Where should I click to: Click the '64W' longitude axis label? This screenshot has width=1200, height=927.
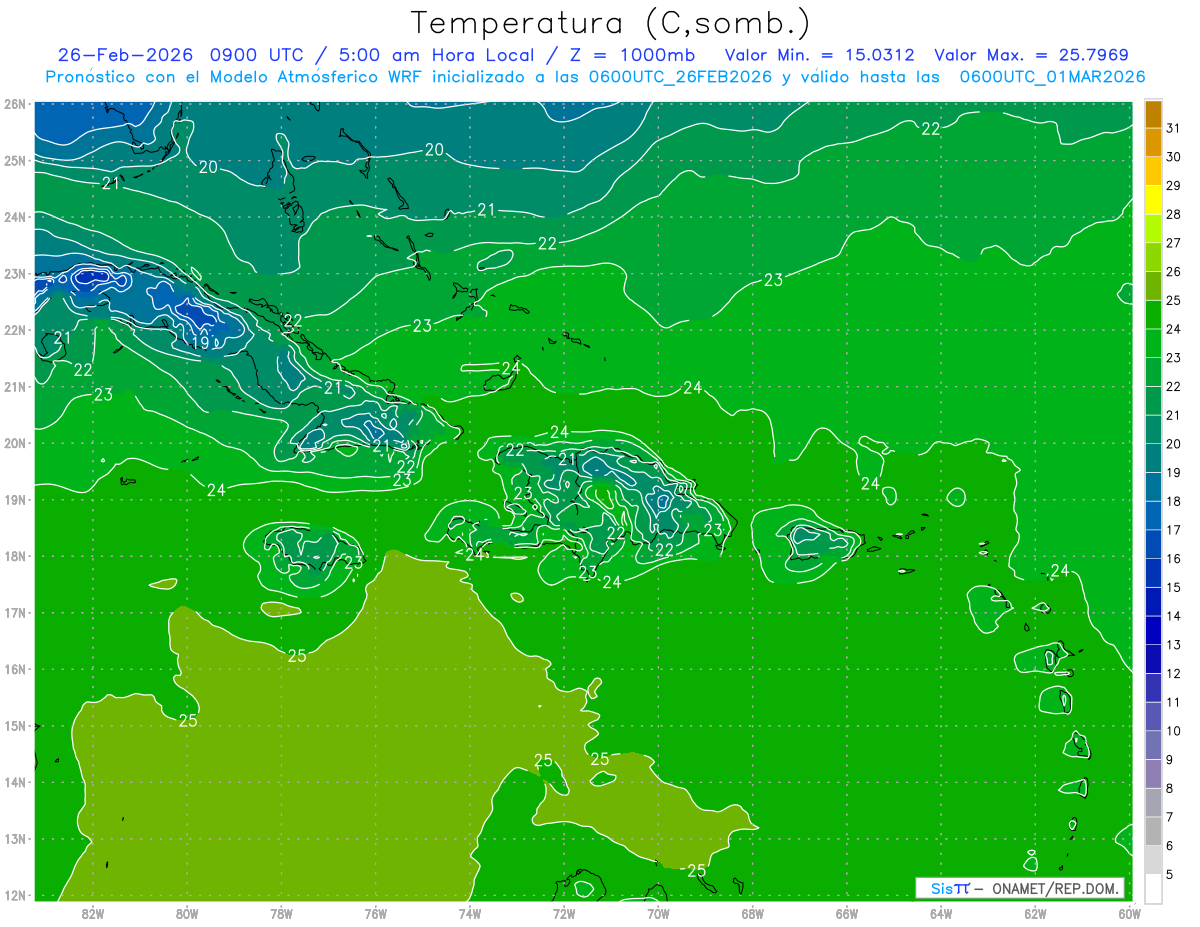click(941, 912)
